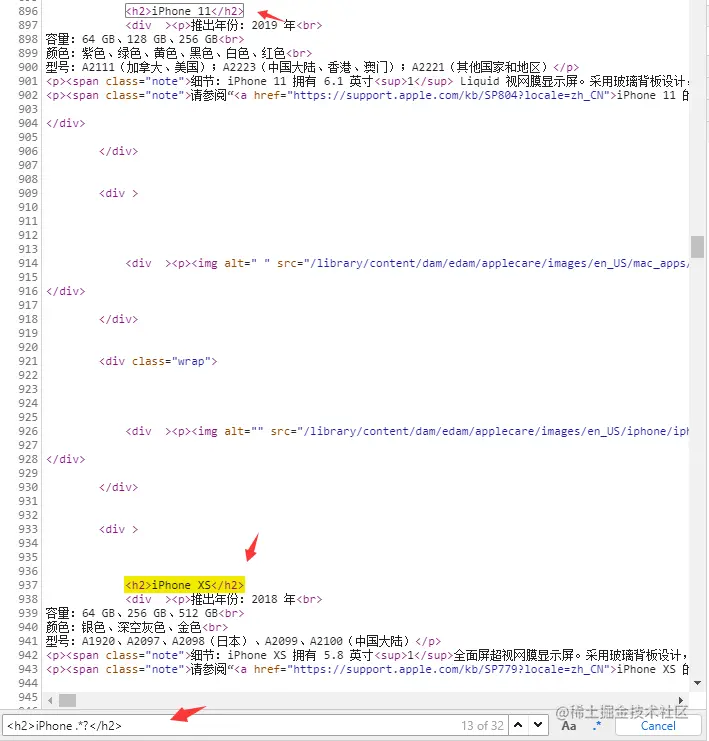Click line number 896
709x741 pixels.
point(28,11)
